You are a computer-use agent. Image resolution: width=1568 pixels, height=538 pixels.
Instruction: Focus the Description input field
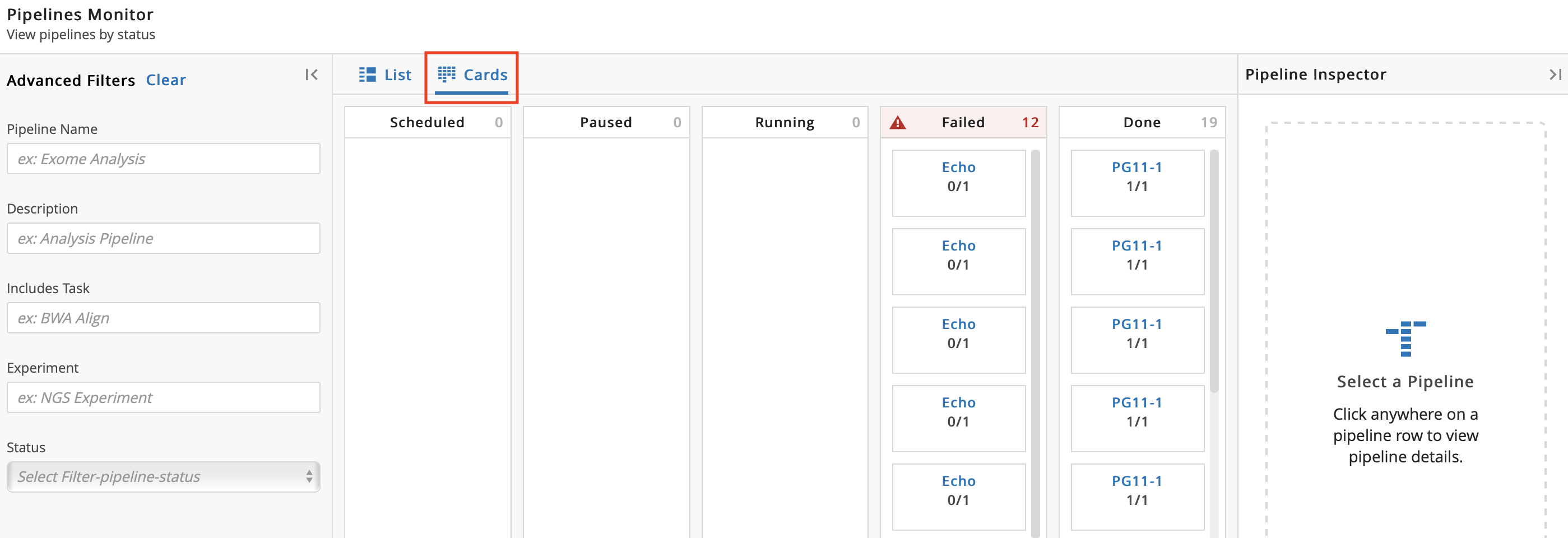pos(163,239)
